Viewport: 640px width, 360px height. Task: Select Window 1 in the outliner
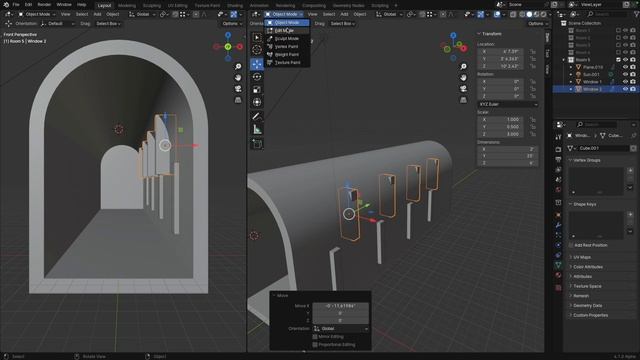(x=592, y=82)
